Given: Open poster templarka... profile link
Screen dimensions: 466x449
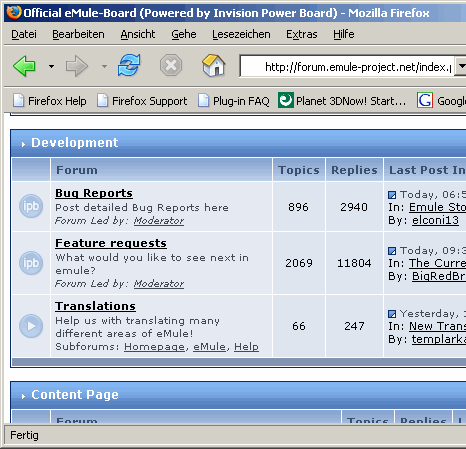Looking at the screenshot, I should (x=439, y=339).
